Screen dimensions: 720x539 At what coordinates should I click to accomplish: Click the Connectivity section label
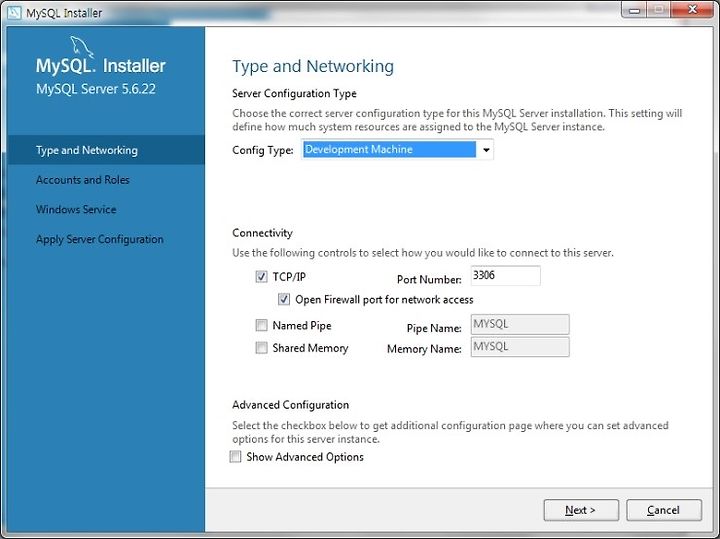262,233
